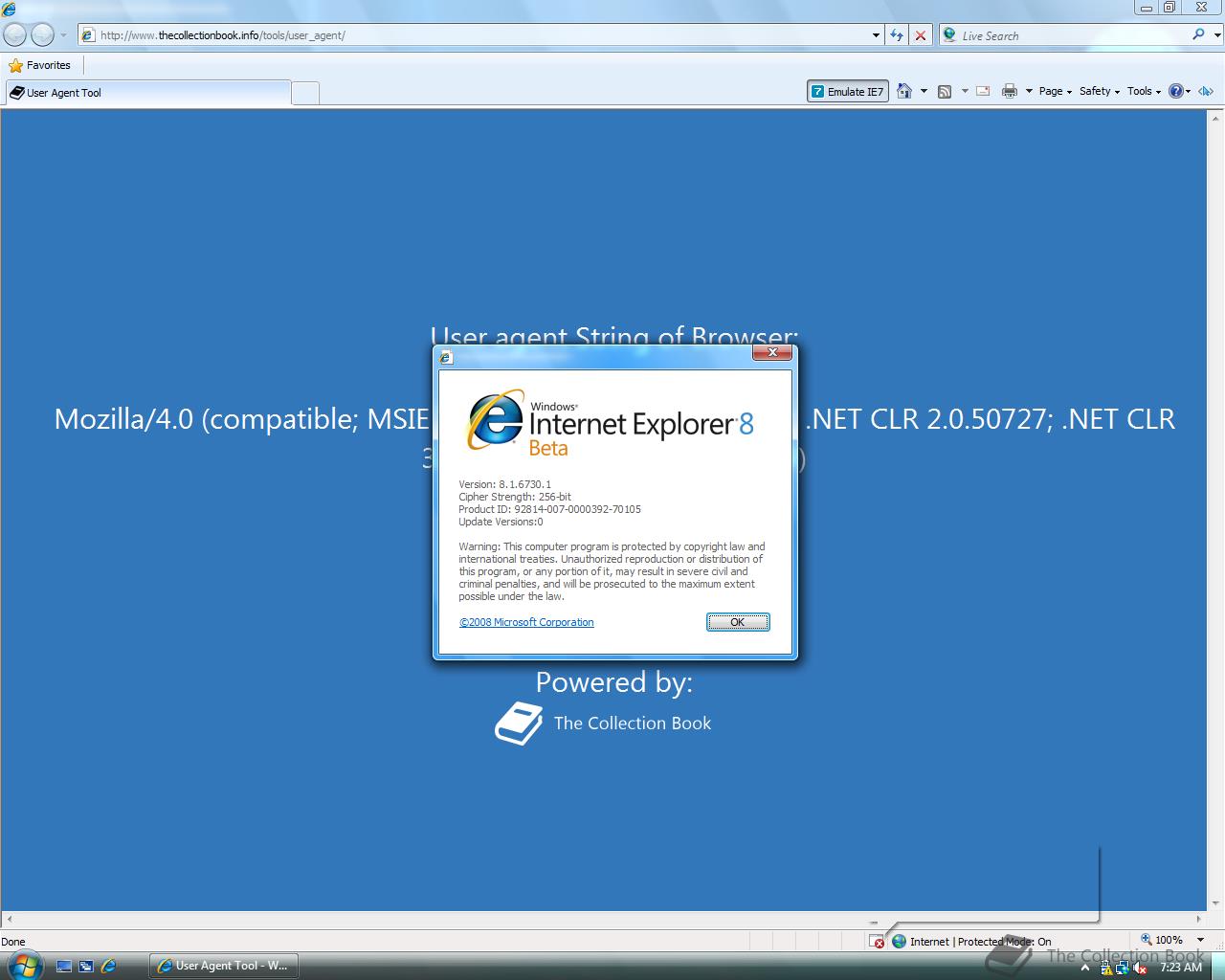Click the horizontal scrollbar left arrow
1225x980 pixels.
[x=8, y=919]
